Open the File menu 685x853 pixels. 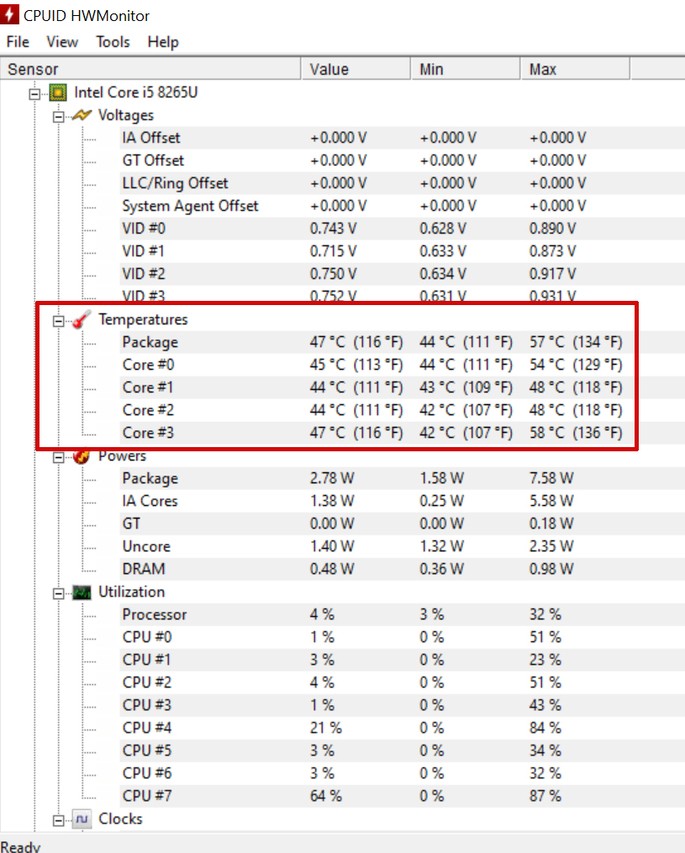18,42
